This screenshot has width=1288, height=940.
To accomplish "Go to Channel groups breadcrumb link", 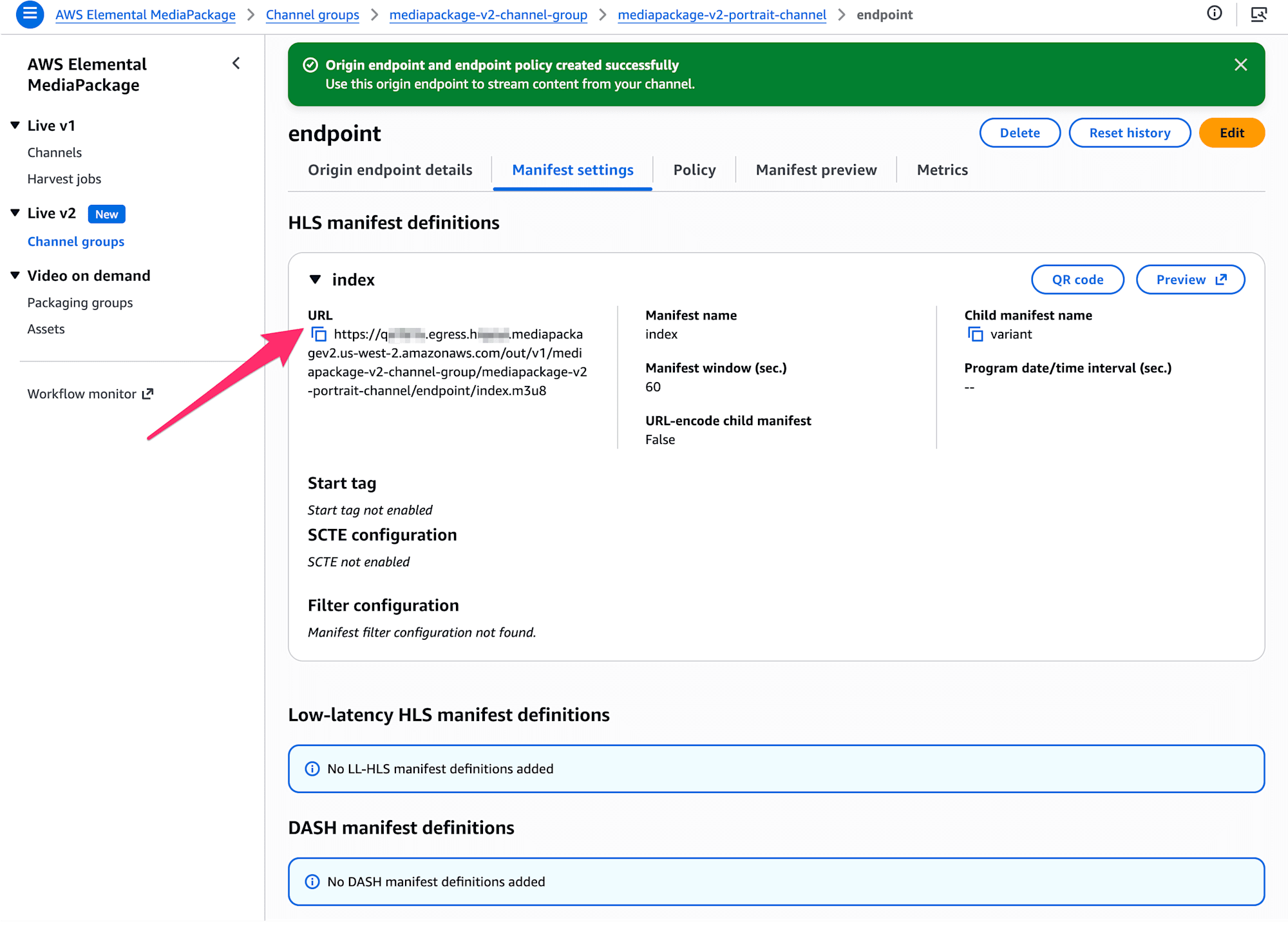I will 312,15.
